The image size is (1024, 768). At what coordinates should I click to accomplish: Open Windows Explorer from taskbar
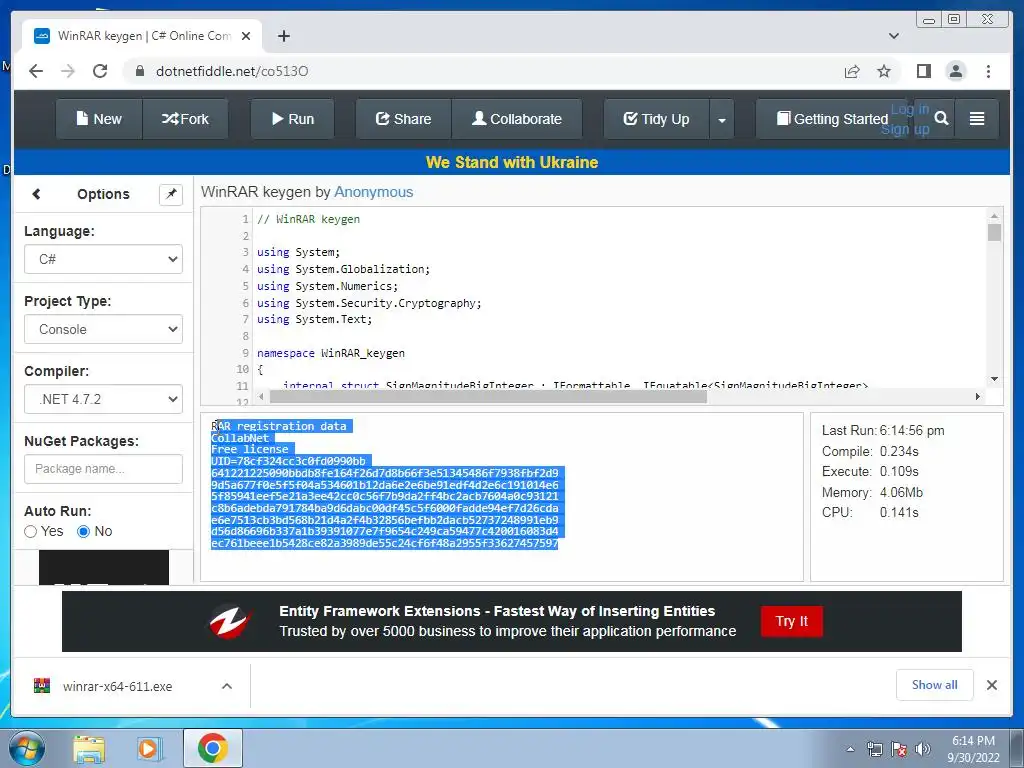[x=89, y=748]
